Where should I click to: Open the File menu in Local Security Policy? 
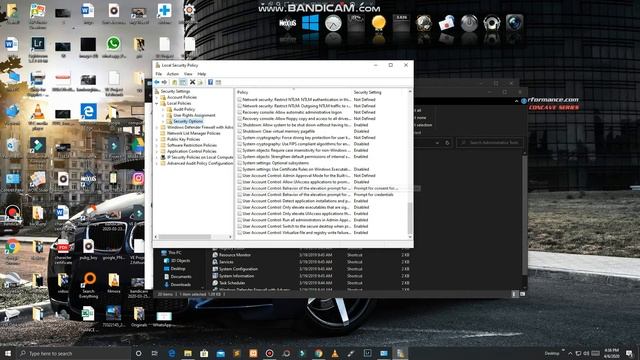pyautogui.click(x=158, y=74)
